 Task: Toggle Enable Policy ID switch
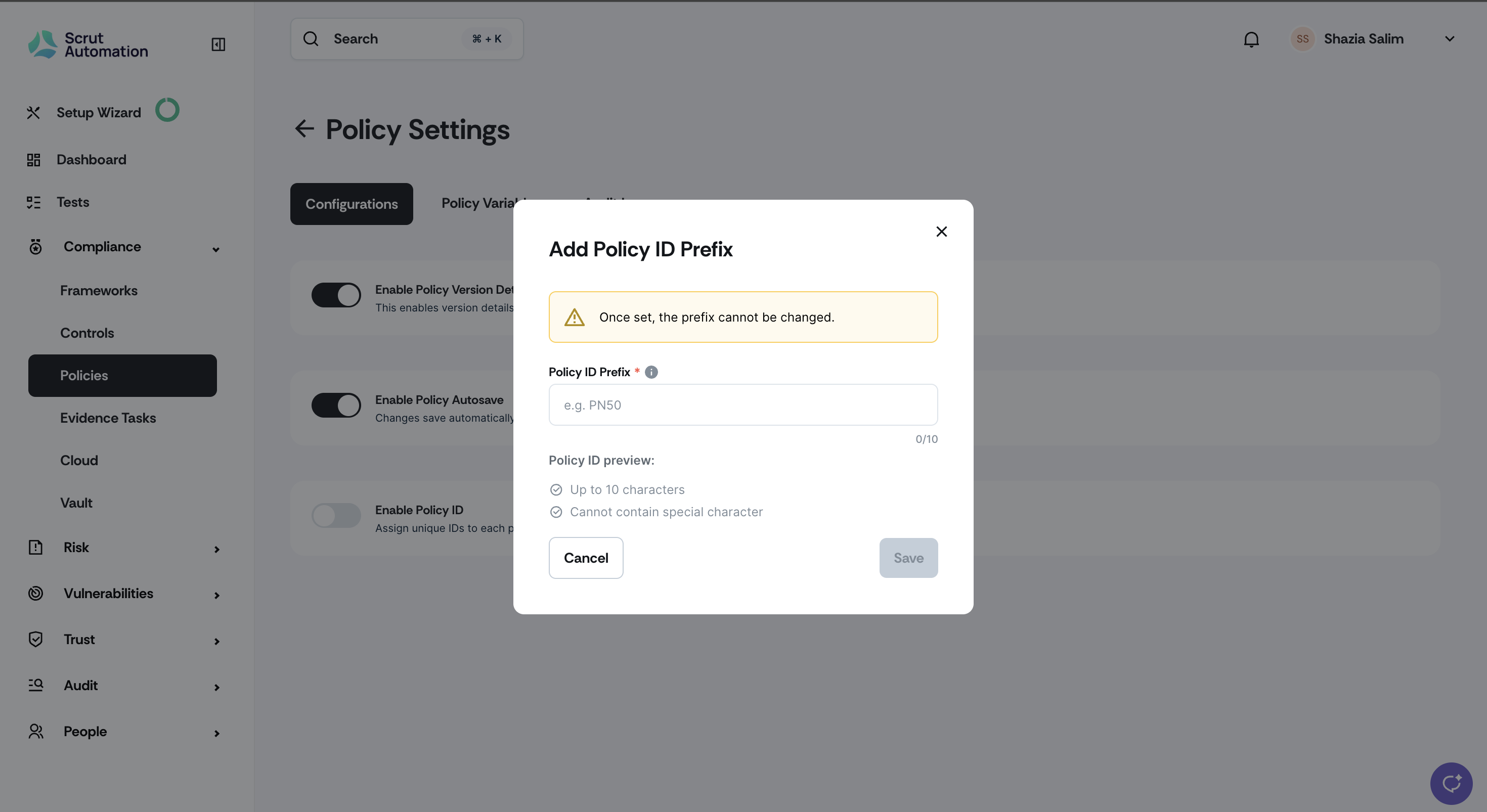coord(336,515)
